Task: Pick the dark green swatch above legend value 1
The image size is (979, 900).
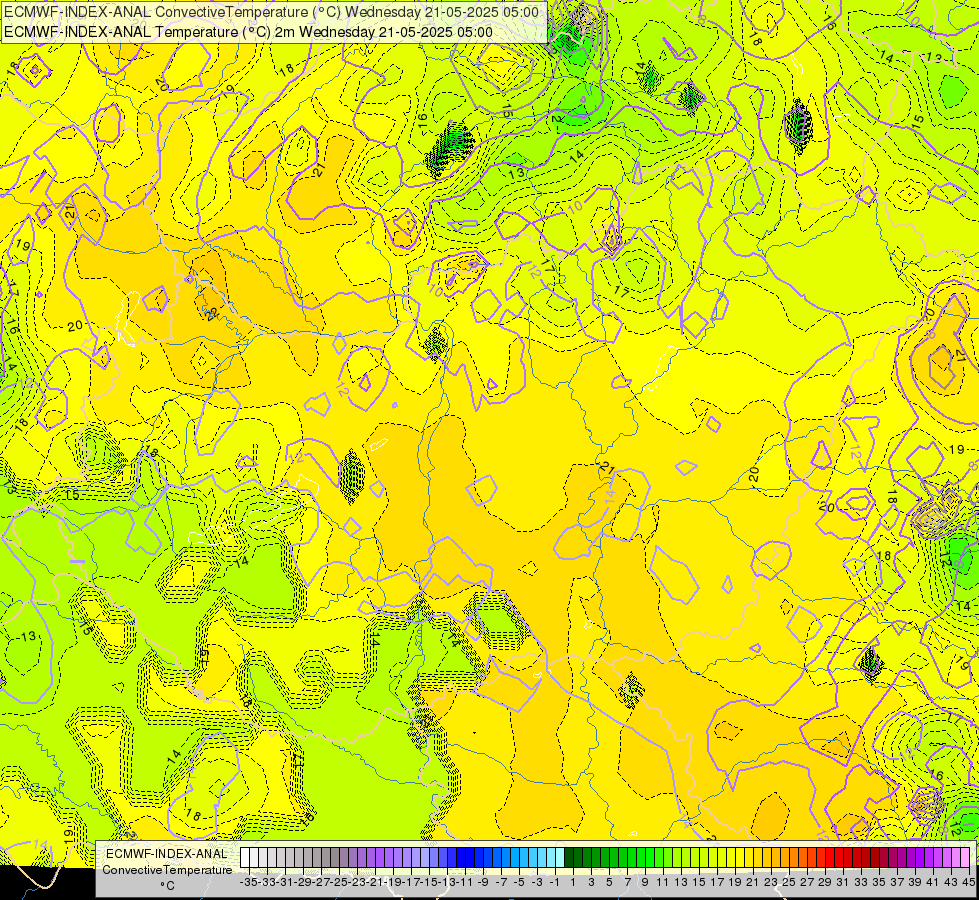Action: point(569,858)
